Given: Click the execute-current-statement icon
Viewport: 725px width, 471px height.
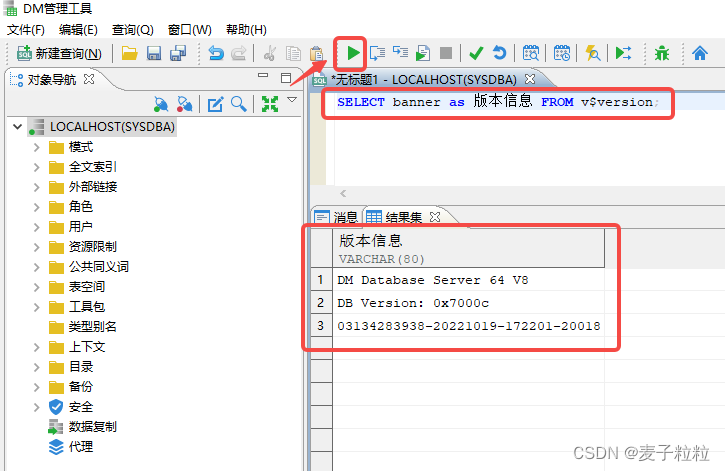Looking at the screenshot, I should pos(377,53).
